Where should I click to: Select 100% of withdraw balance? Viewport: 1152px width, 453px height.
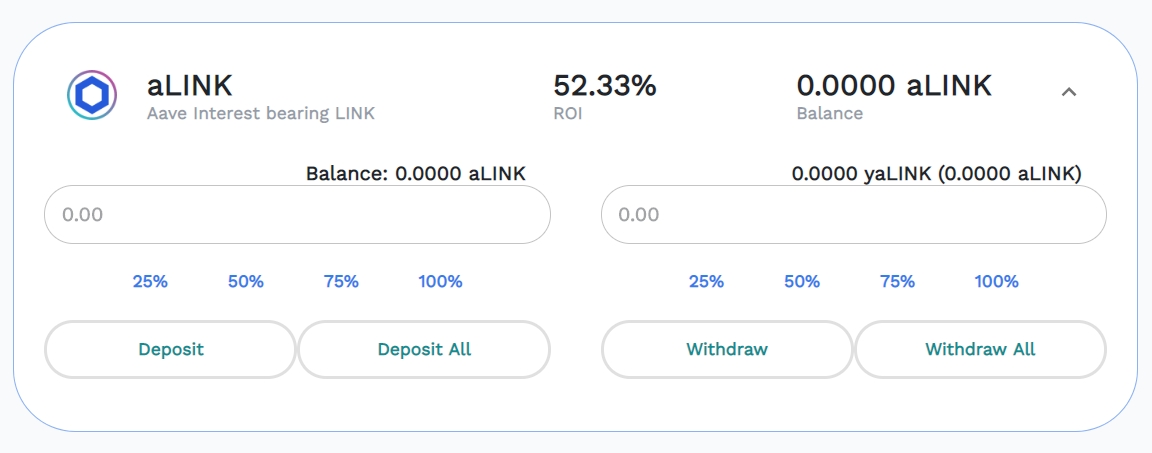point(996,282)
